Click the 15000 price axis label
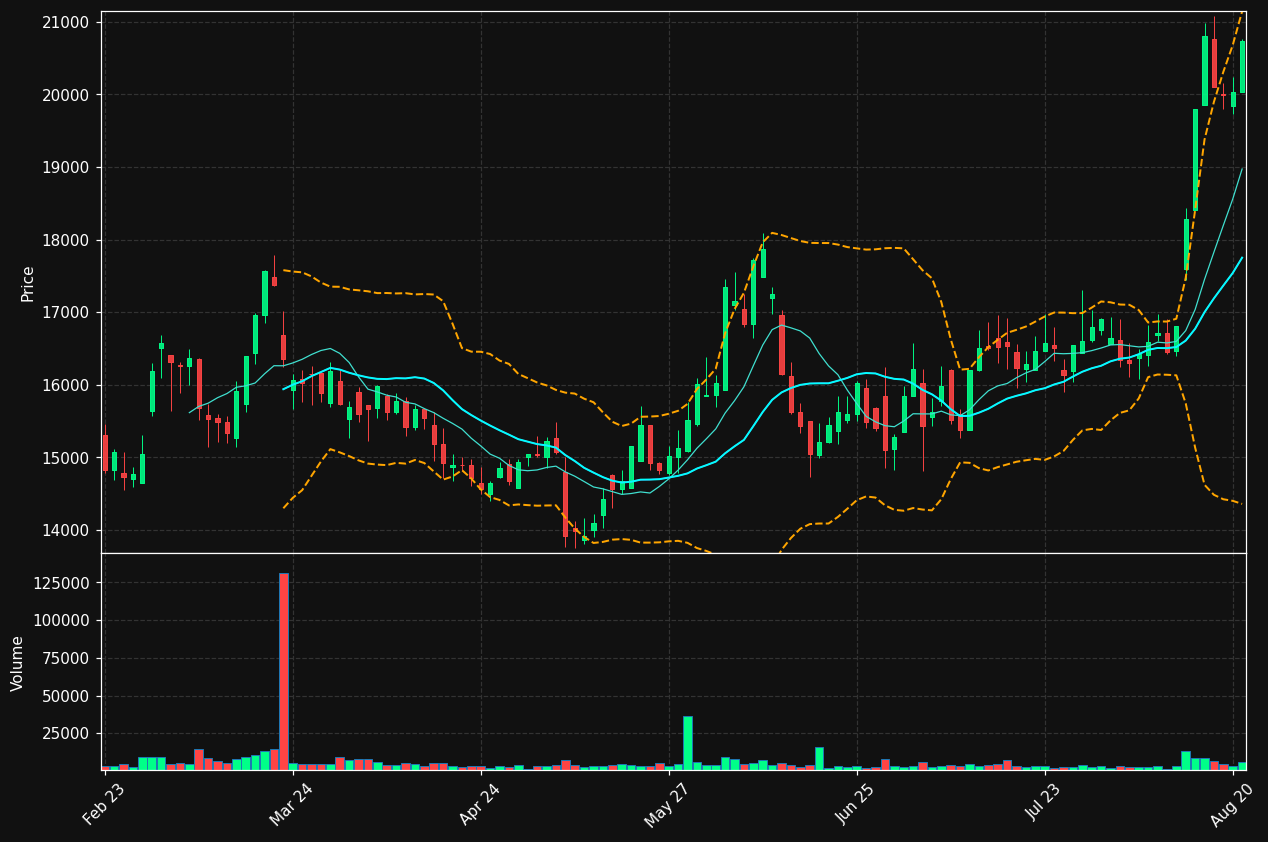This screenshot has height=842, width=1268. [67, 458]
